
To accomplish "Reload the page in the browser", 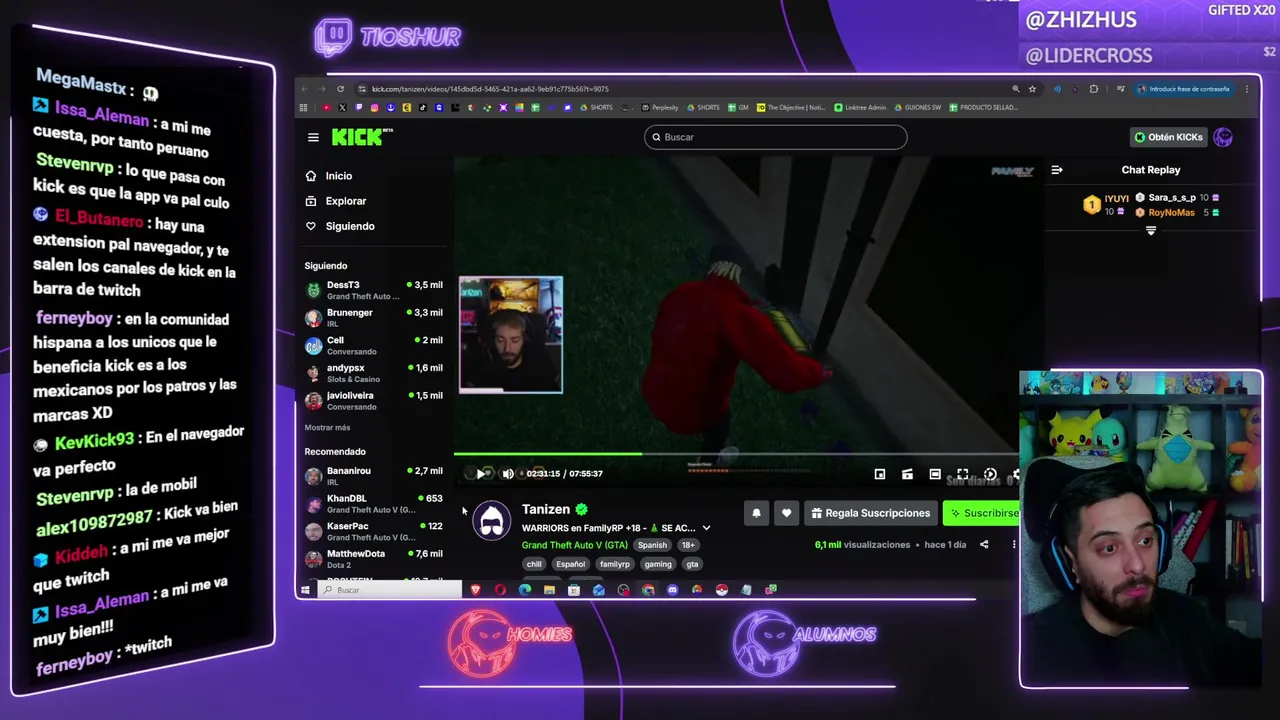I will [340, 89].
